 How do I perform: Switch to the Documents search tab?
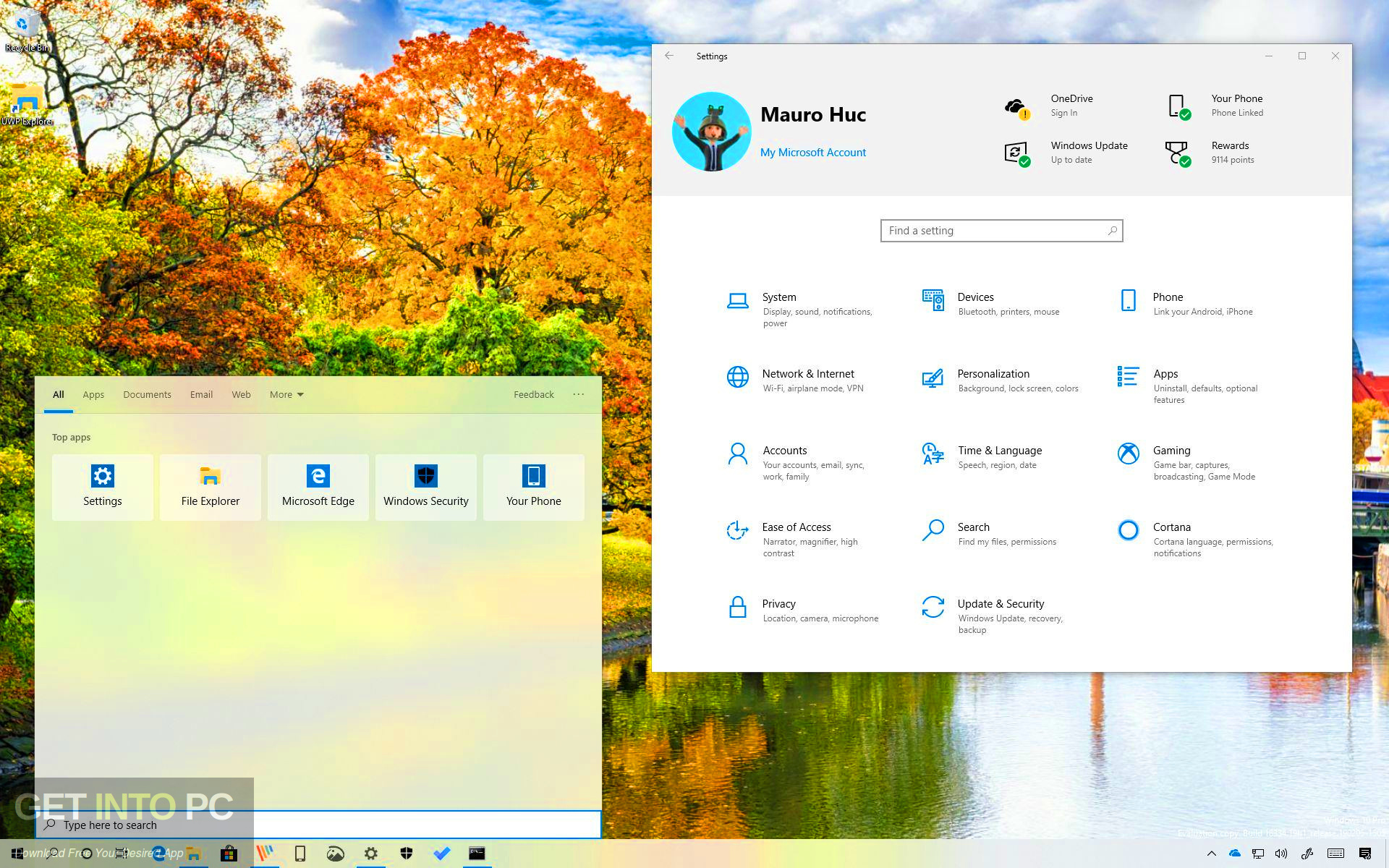click(147, 394)
